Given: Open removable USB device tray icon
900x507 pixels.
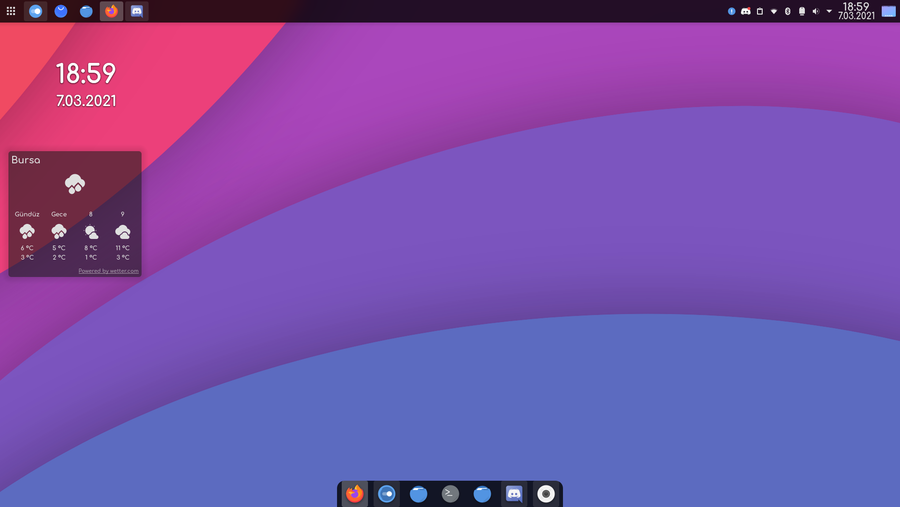Looking at the screenshot, I should click(802, 11).
